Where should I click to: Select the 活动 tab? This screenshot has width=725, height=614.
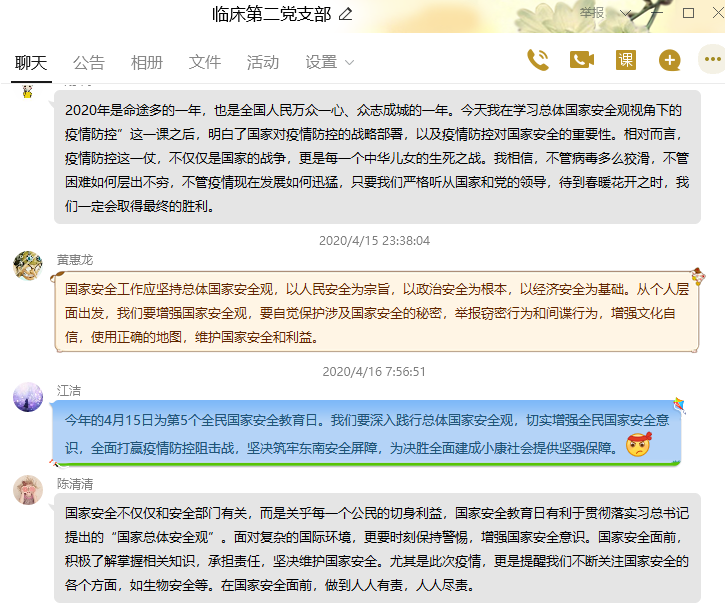tap(263, 62)
